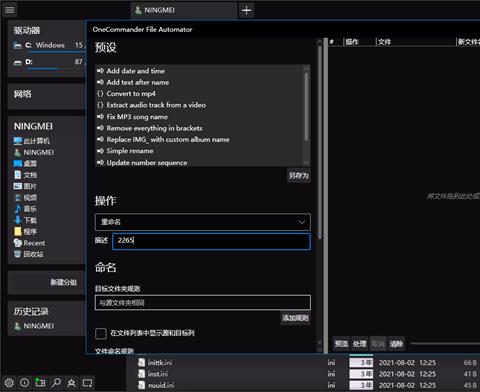The image size is (480, 392).
Task: Click the 回收站 recycle bin icon
Action: 18,254
